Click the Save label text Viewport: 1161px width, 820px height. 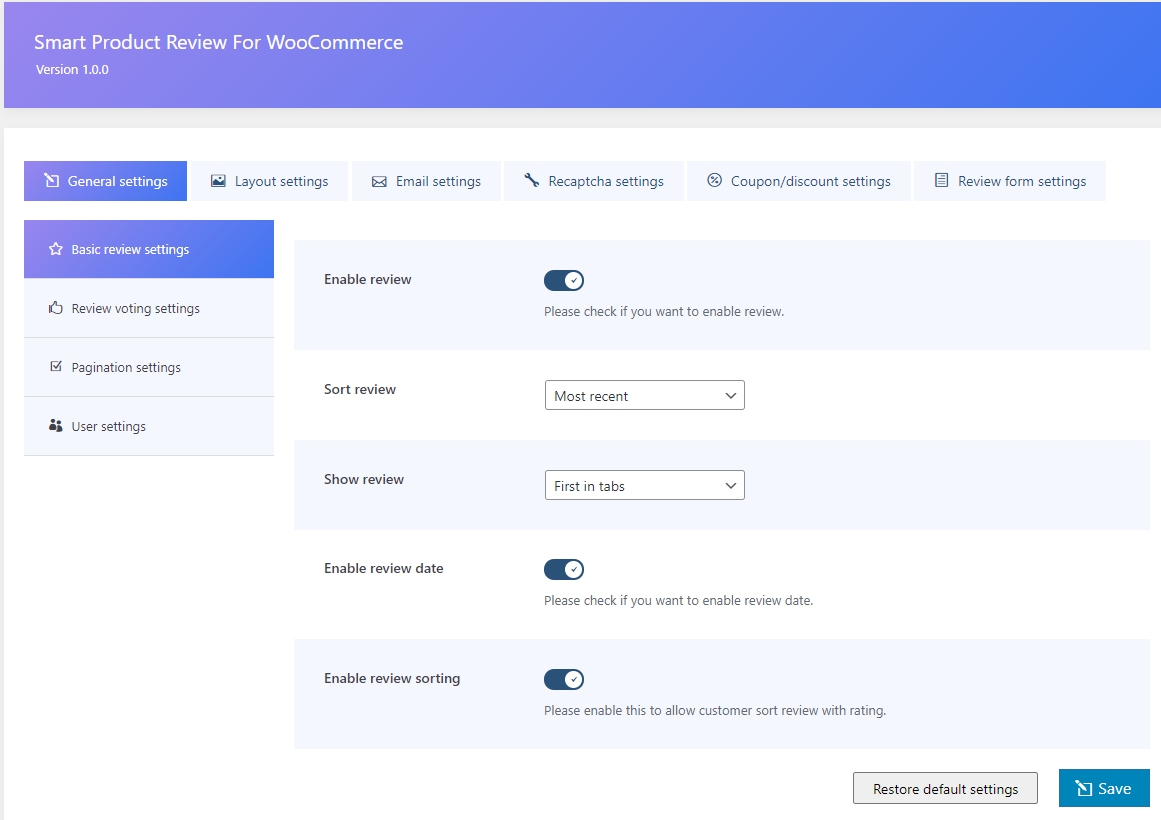pos(1114,789)
